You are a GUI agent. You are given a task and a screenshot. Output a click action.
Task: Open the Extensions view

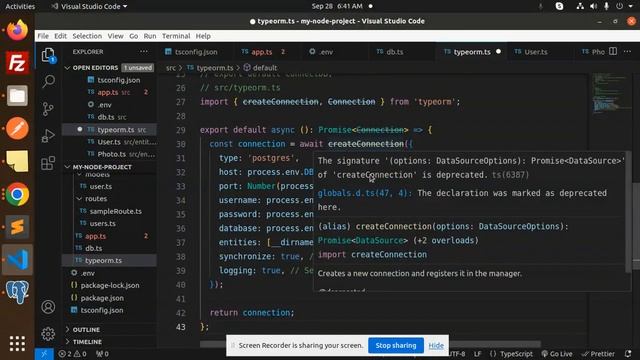pos(48,163)
